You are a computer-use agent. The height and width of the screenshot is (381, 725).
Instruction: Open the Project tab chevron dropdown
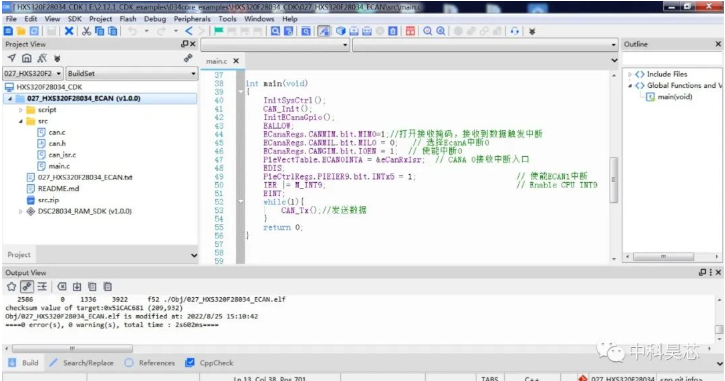click(x=194, y=255)
